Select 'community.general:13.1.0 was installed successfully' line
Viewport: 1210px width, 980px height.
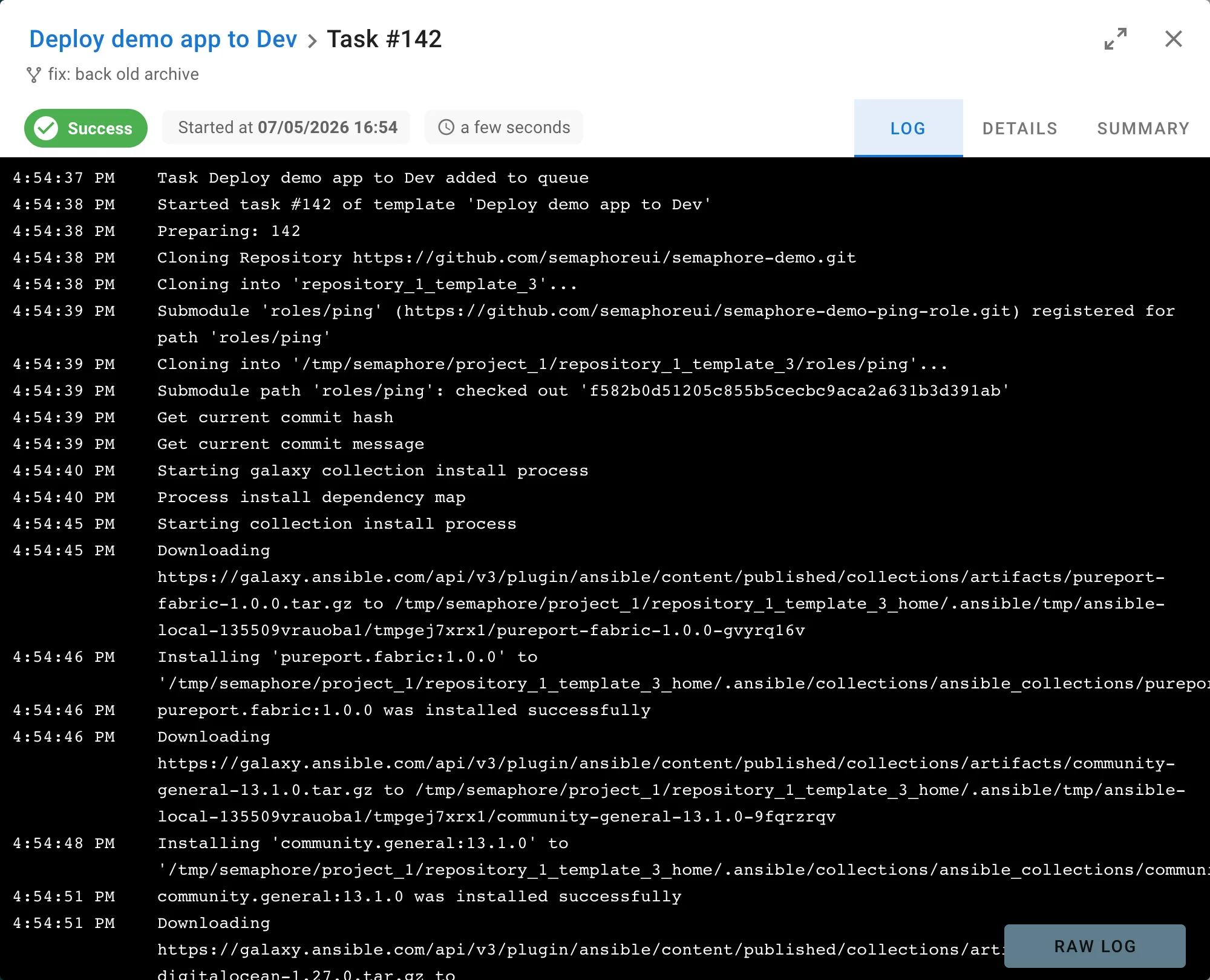(x=419, y=897)
